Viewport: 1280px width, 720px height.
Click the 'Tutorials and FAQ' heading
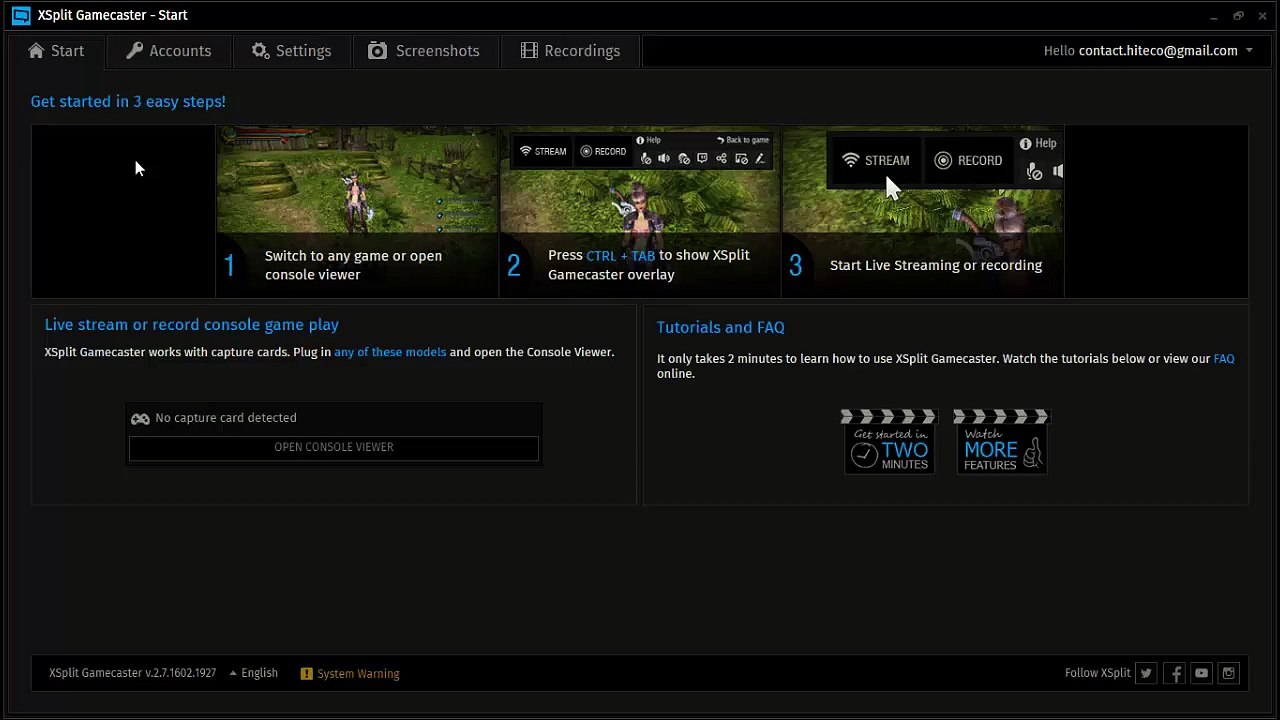click(x=720, y=327)
